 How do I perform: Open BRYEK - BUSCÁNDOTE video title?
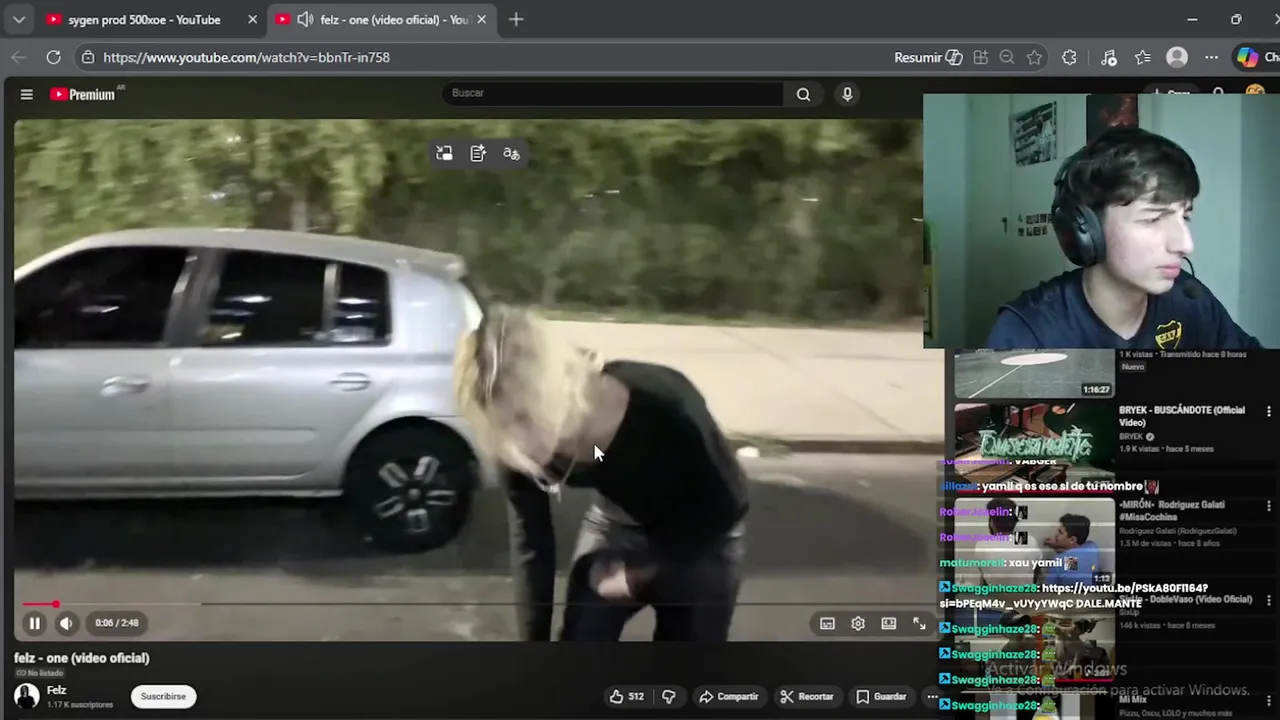(x=1181, y=416)
